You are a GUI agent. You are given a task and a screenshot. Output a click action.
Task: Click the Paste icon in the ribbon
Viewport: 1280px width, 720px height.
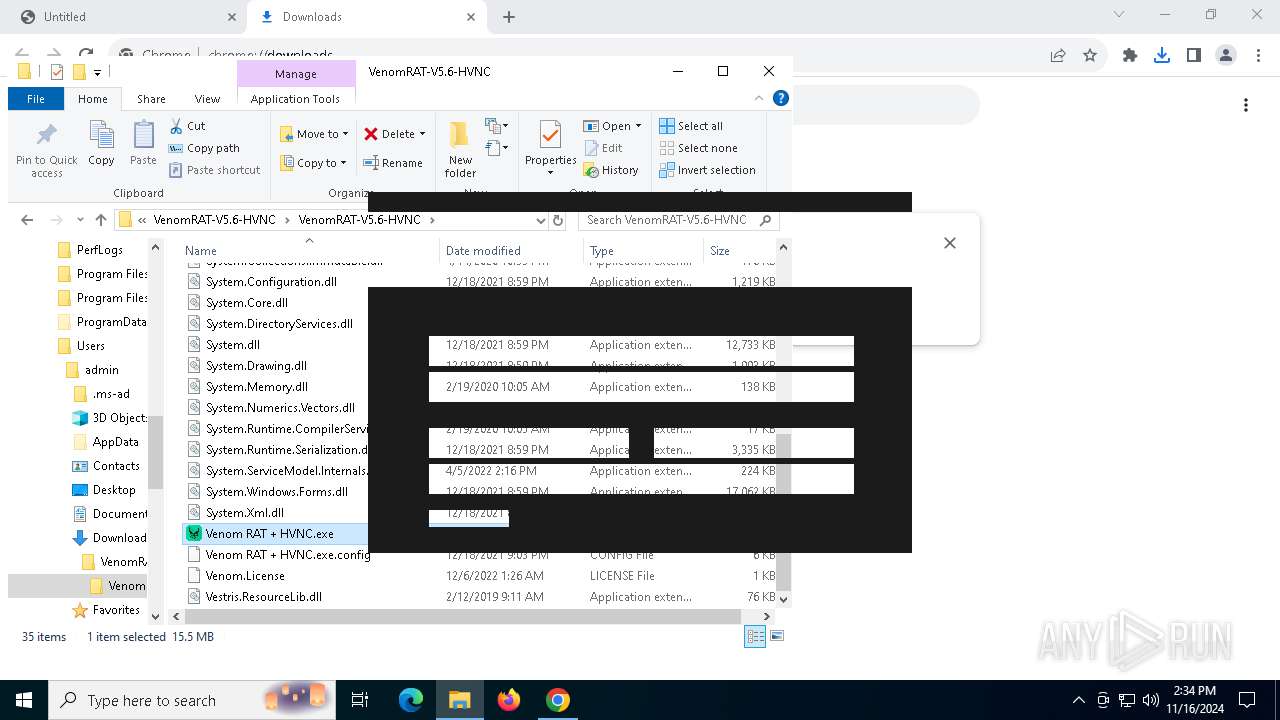[143, 143]
